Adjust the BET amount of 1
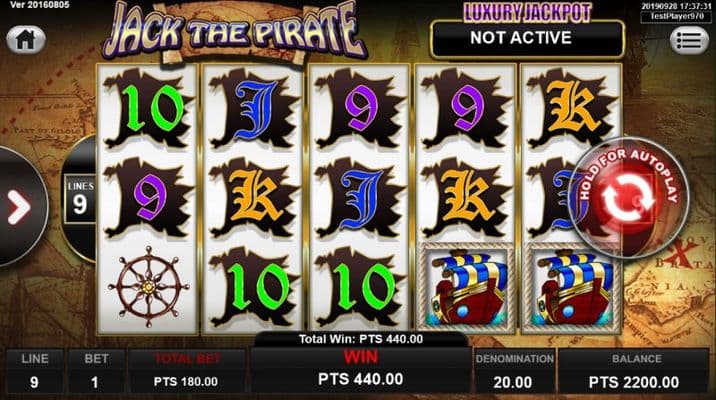 pyautogui.click(x=96, y=371)
